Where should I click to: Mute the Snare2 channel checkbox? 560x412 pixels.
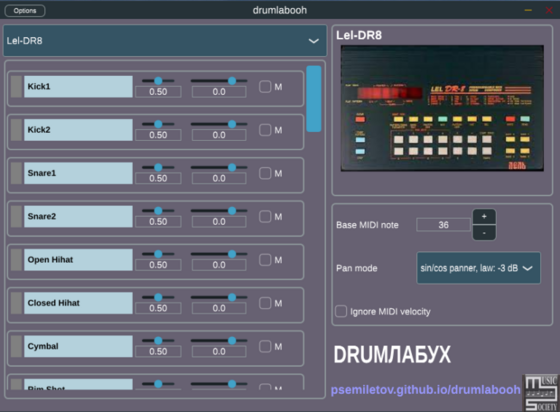pos(265,216)
